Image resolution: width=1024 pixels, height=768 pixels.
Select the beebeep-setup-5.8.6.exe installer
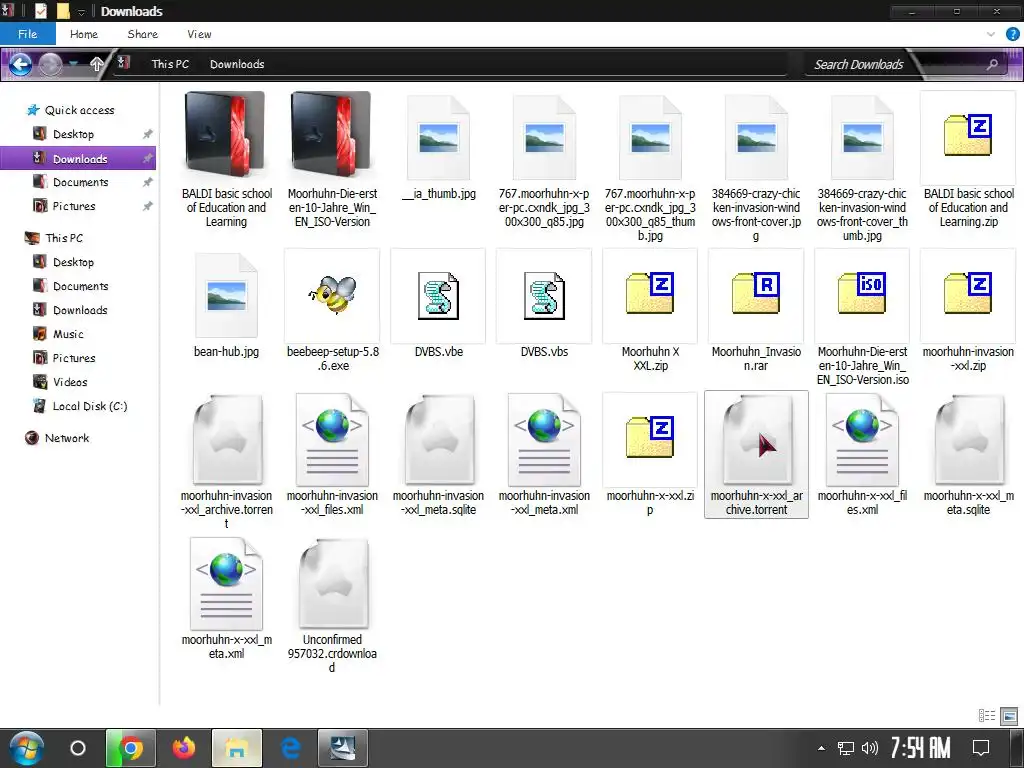(x=332, y=311)
